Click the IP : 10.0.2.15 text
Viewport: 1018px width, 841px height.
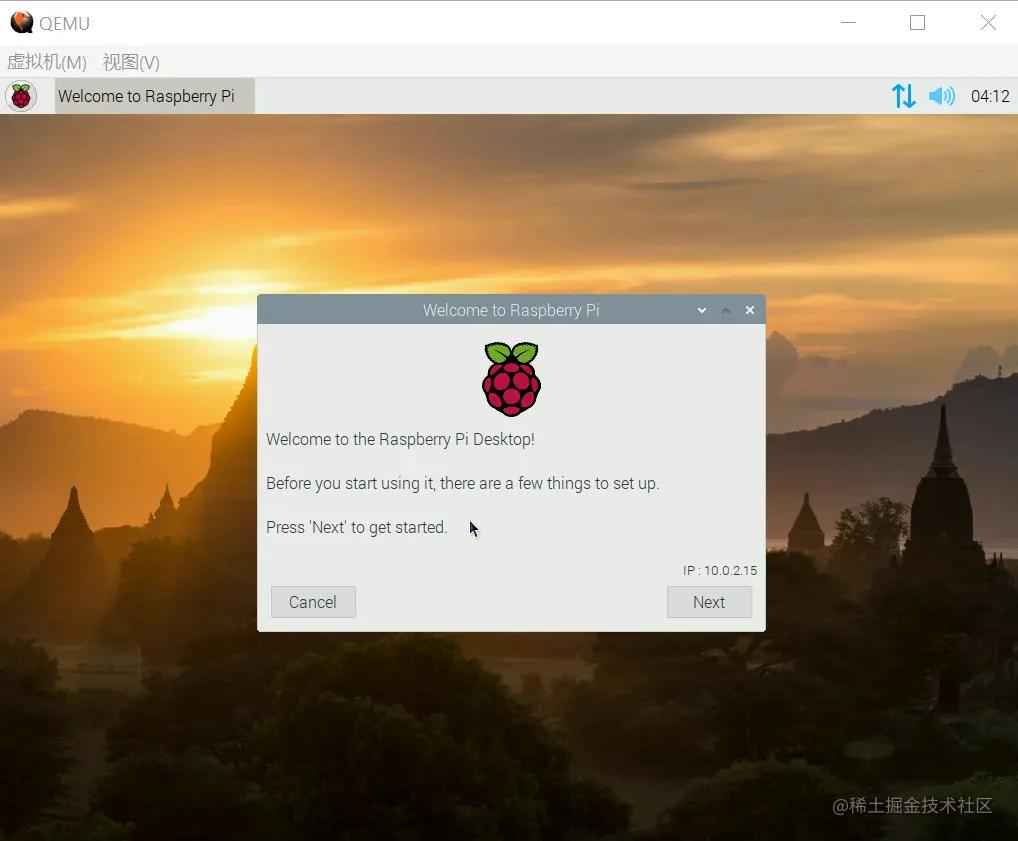[719, 570]
